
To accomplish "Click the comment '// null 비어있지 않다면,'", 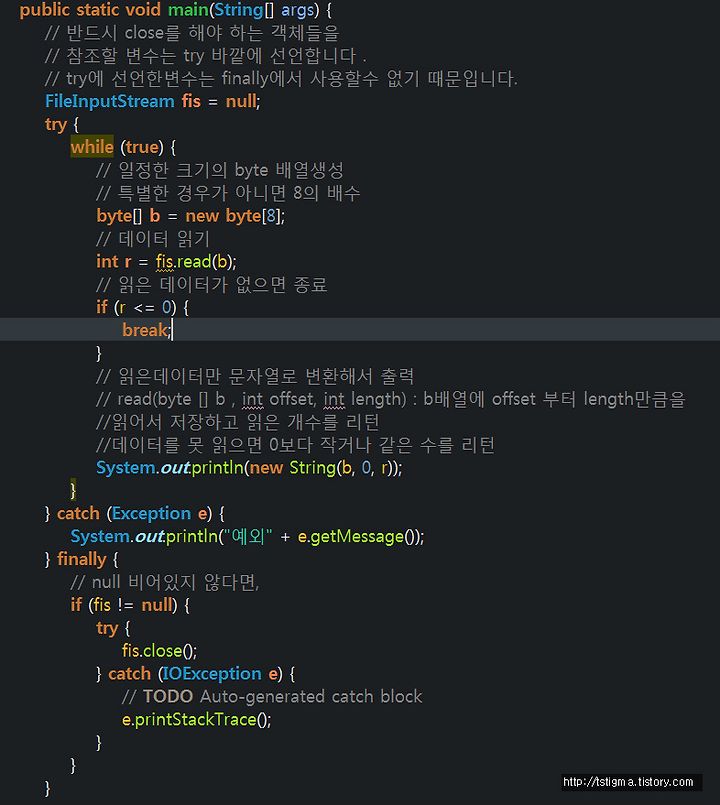I will pyautogui.click(x=165, y=582).
